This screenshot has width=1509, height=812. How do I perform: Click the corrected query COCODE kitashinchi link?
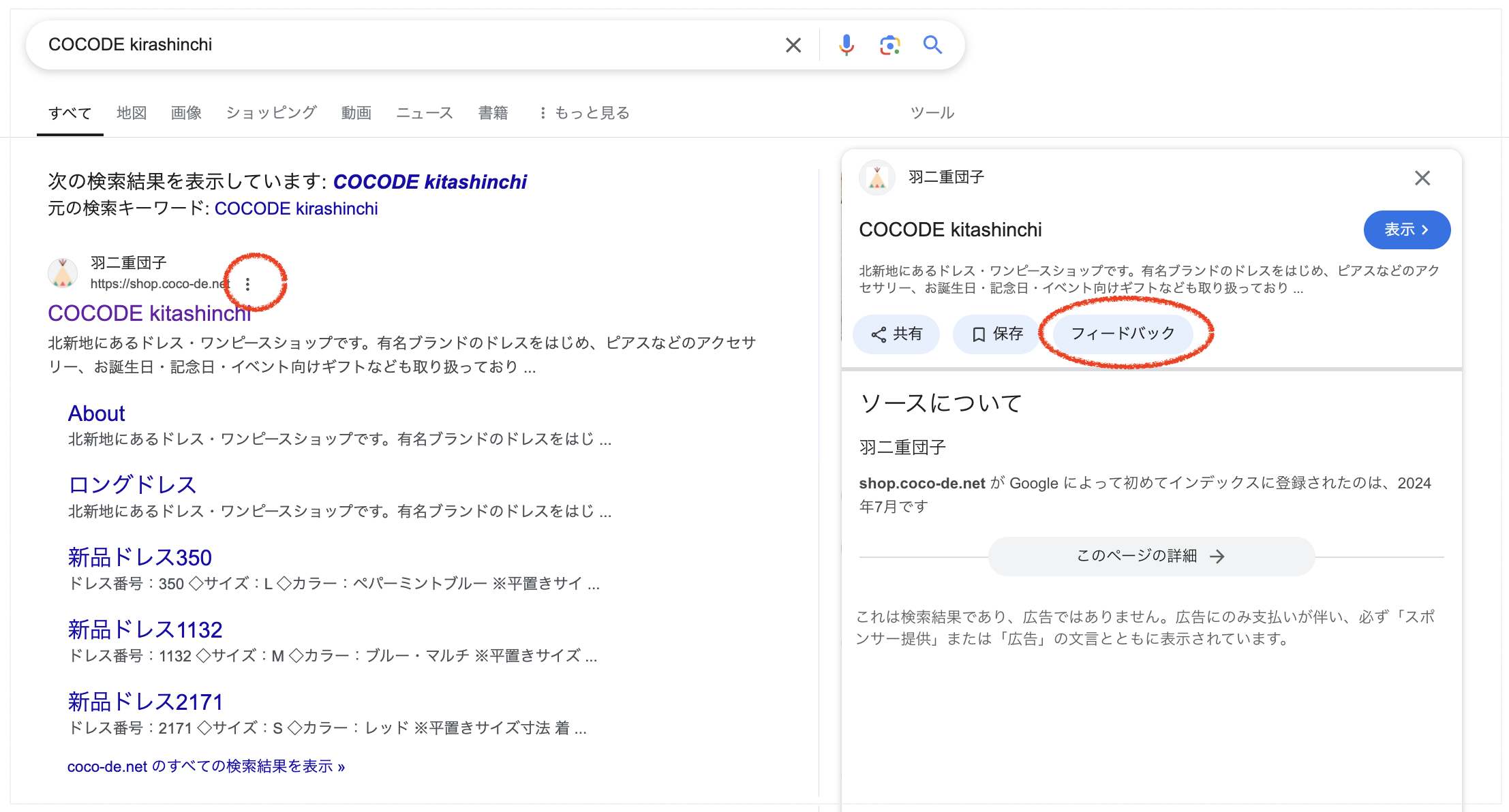click(429, 182)
